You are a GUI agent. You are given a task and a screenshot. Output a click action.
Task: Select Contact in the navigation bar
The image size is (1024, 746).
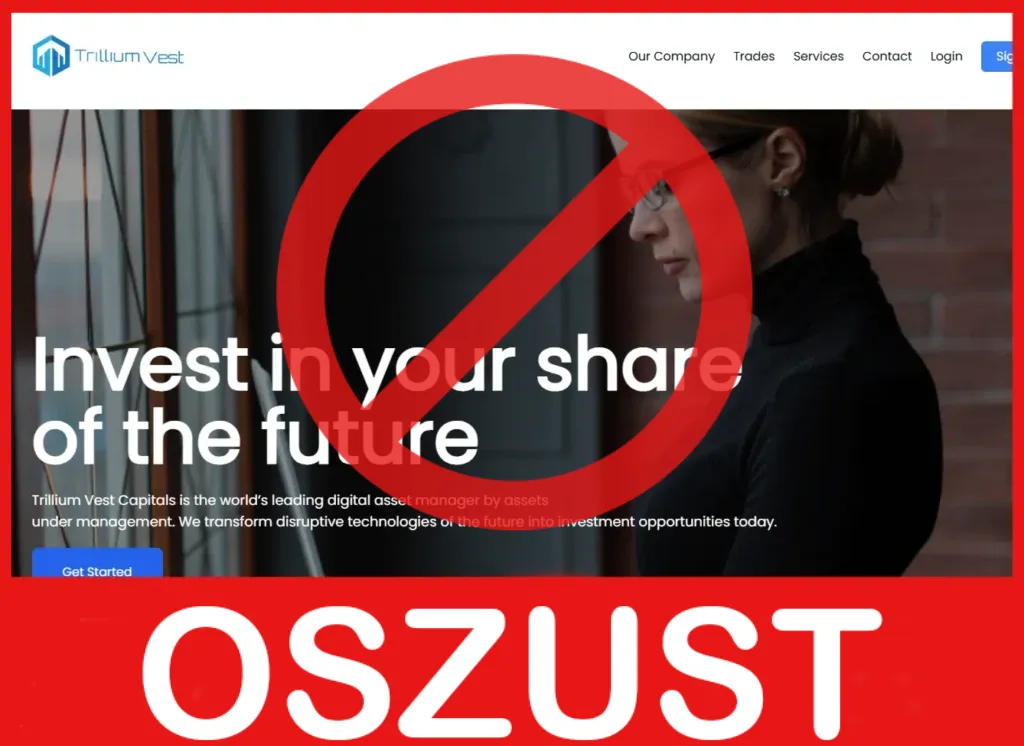click(x=887, y=56)
